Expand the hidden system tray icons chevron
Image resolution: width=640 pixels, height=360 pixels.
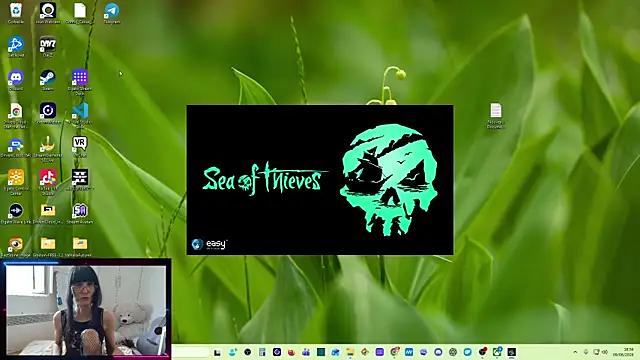[575, 352]
